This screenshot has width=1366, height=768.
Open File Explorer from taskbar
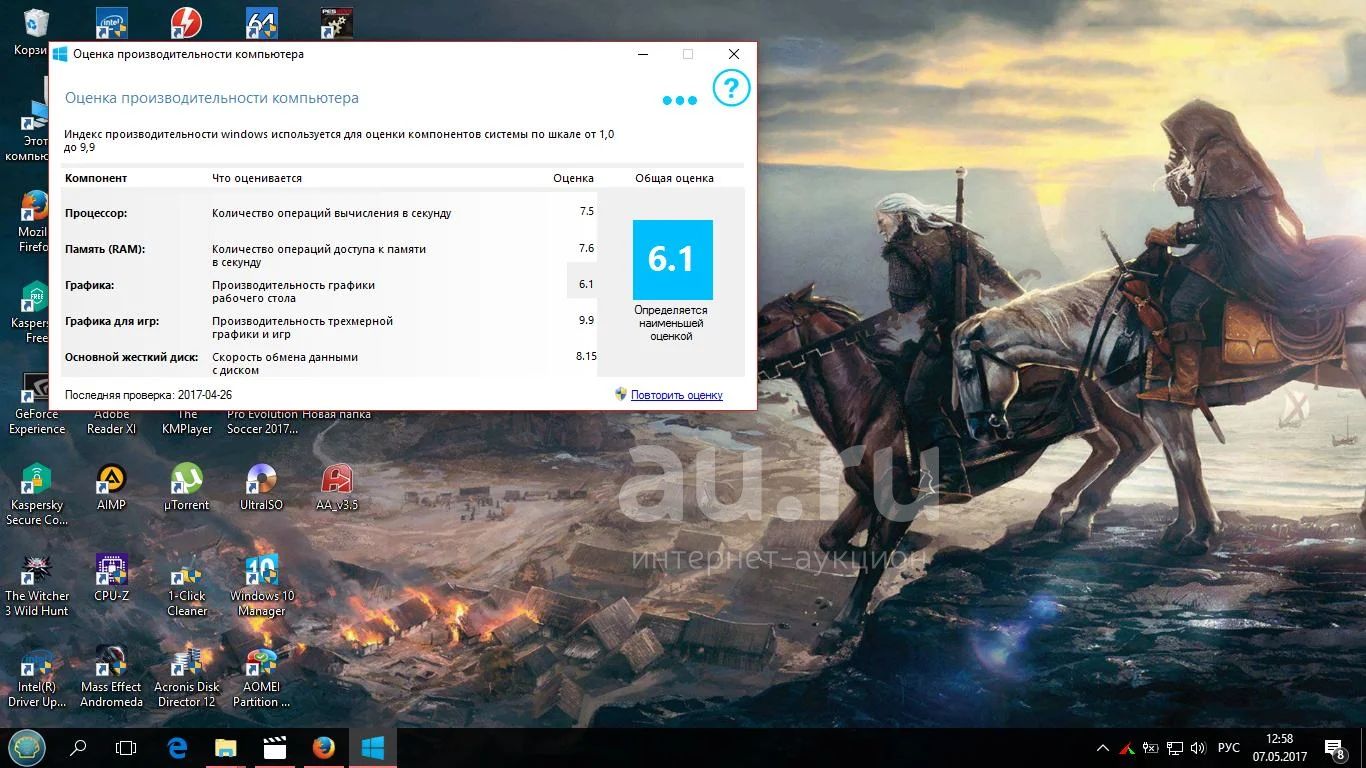point(226,747)
